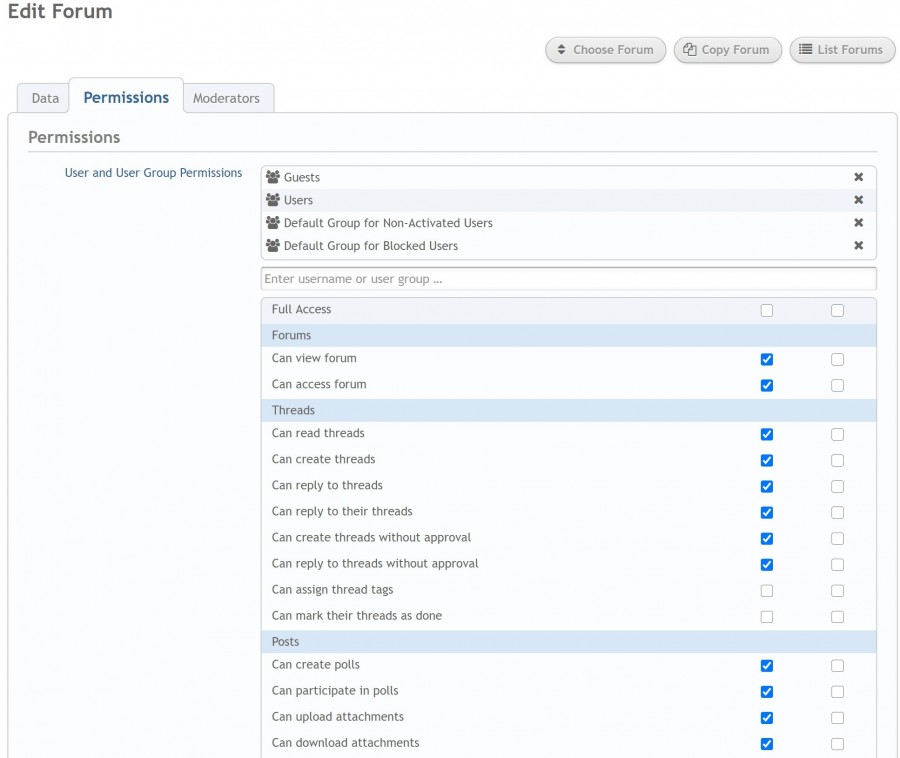
Task: Click the Guests group icon
Action: 273,177
